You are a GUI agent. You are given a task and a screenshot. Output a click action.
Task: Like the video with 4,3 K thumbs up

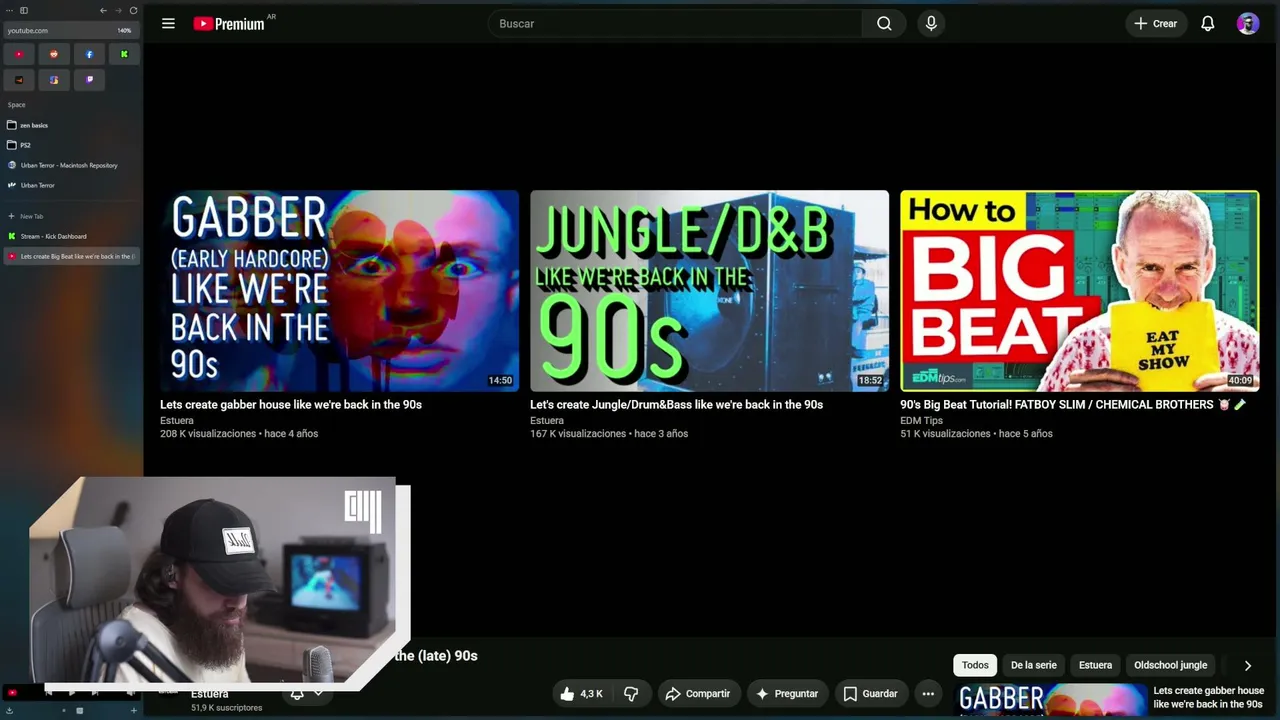point(581,693)
